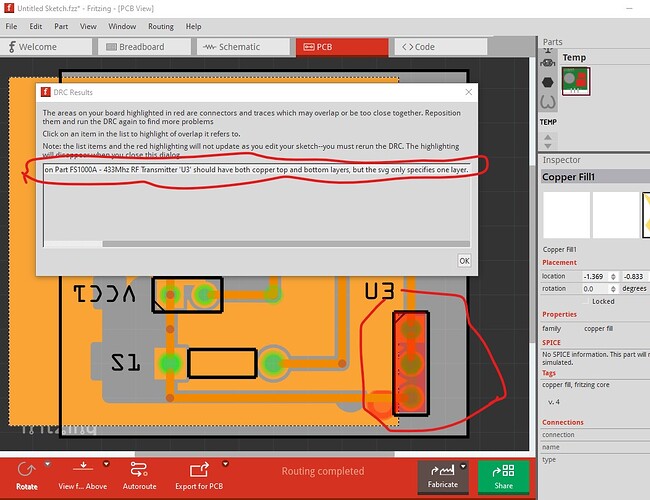Click Export for PCB icon
This screenshot has width=650, height=500.
(199, 470)
